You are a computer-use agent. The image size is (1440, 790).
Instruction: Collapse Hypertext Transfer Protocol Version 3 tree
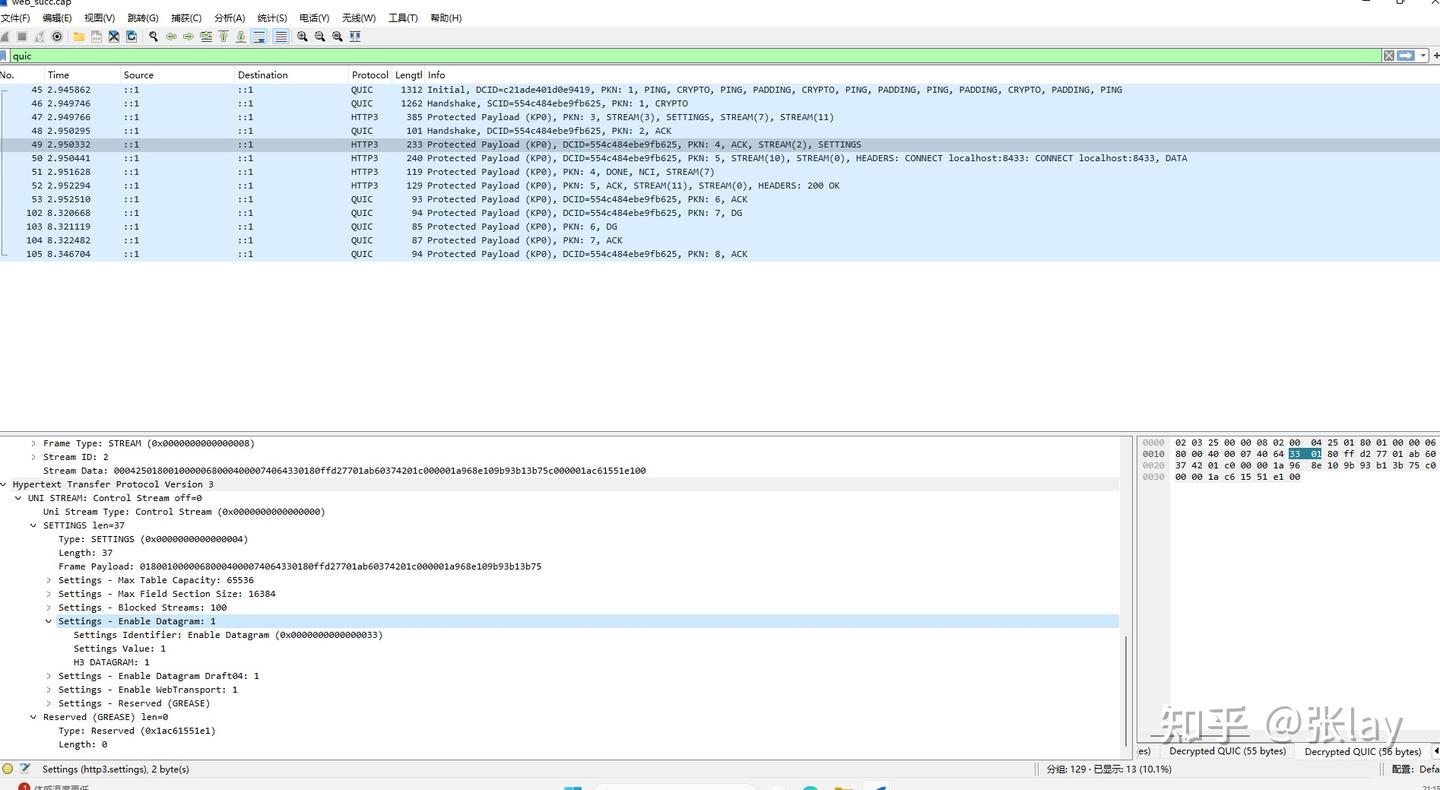(3, 484)
